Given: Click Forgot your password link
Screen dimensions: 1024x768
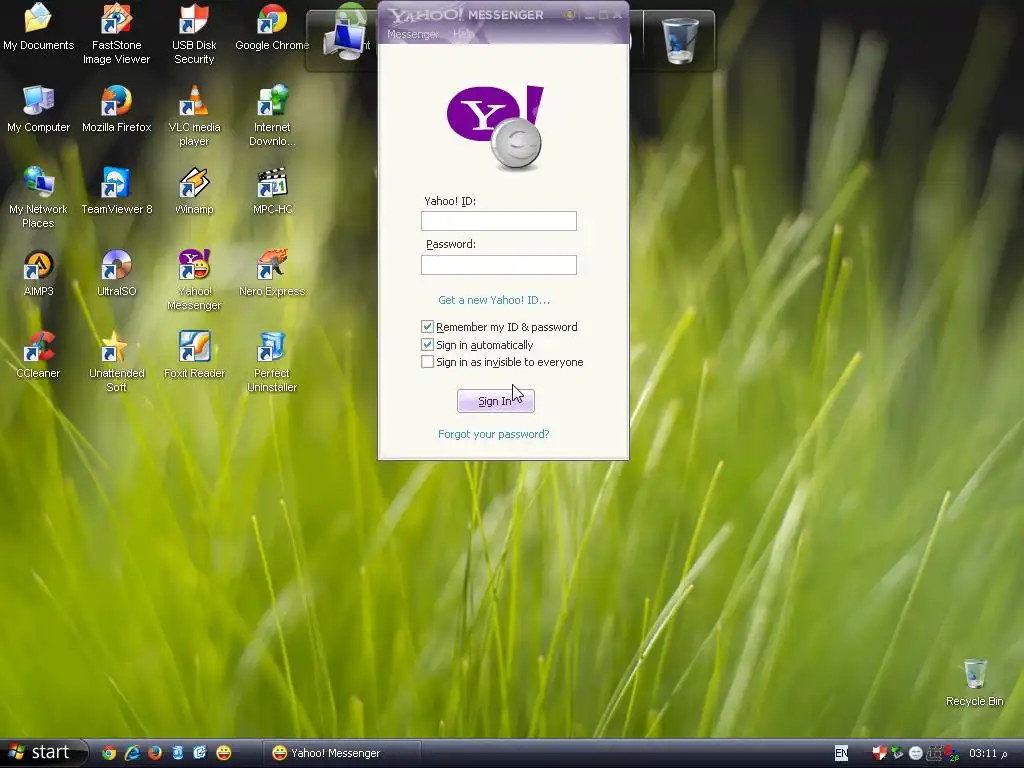Looking at the screenshot, I should [493, 434].
